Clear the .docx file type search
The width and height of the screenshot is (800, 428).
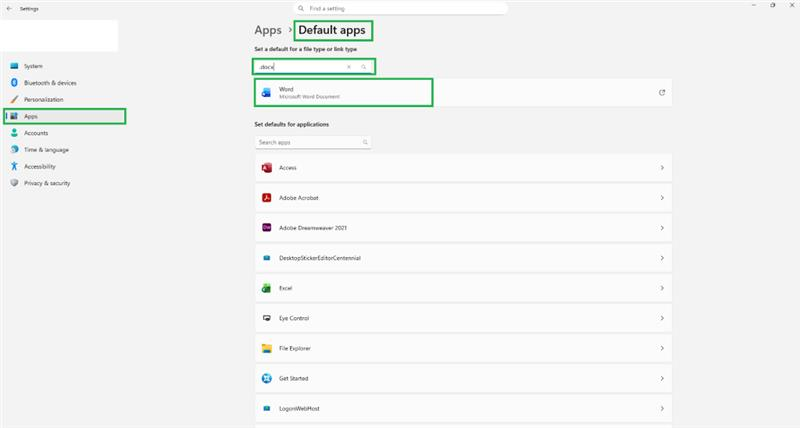(349, 67)
